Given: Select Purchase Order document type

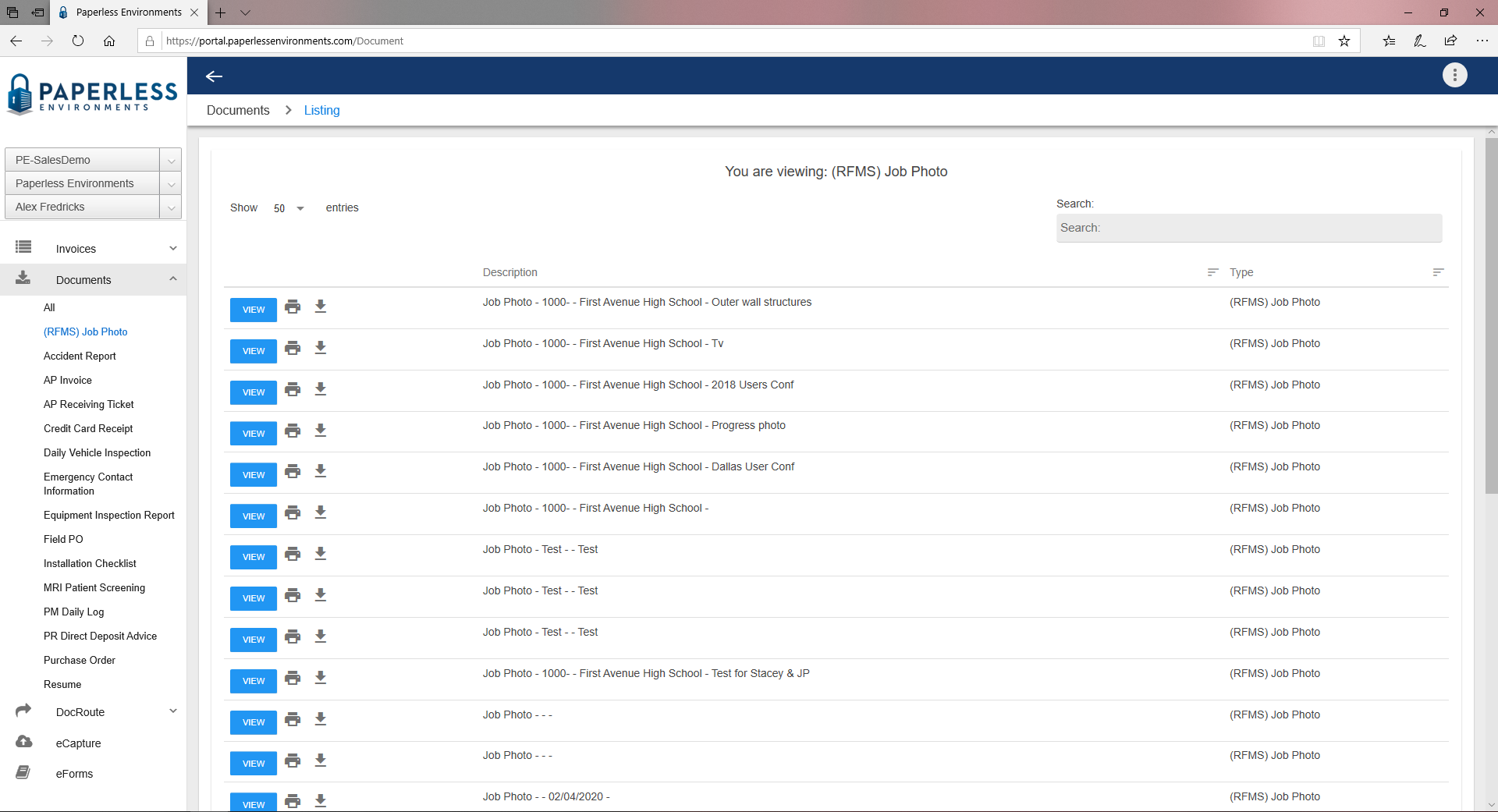Looking at the screenshot, I should pos(80,660).
